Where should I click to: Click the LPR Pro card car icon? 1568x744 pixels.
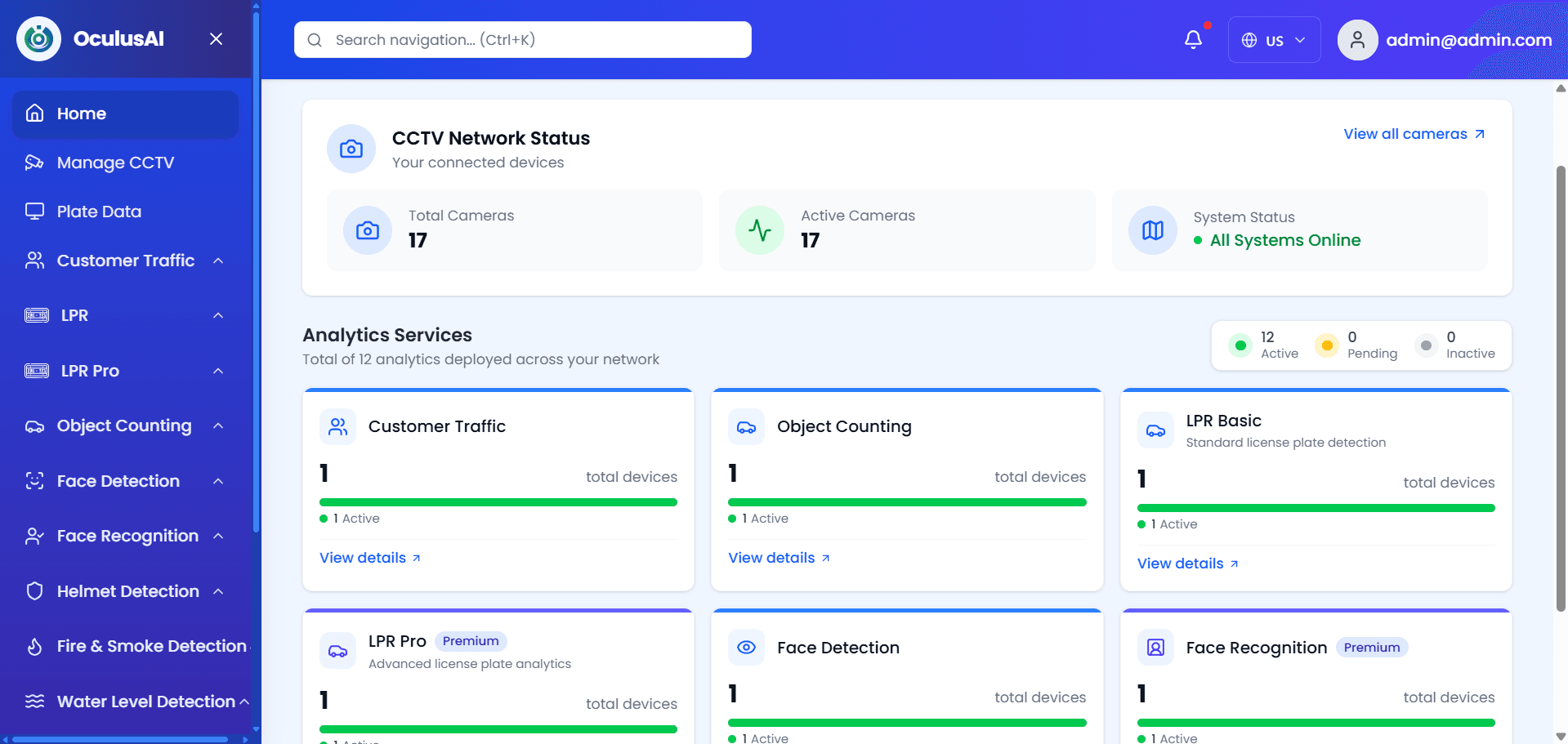click(337, 651)
